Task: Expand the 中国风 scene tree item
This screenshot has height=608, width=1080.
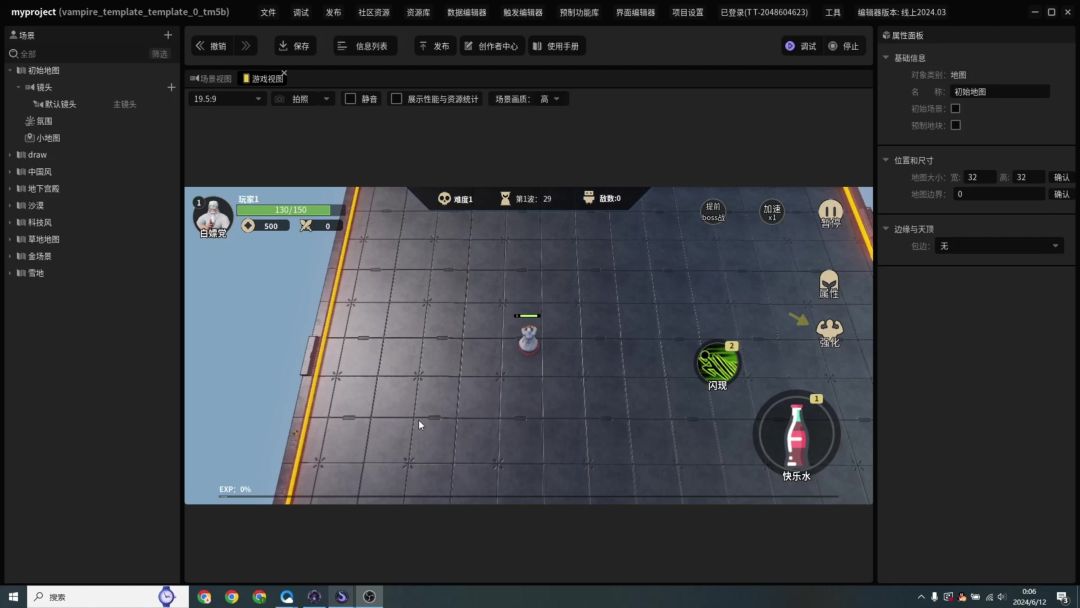Action: click(10, 172)
